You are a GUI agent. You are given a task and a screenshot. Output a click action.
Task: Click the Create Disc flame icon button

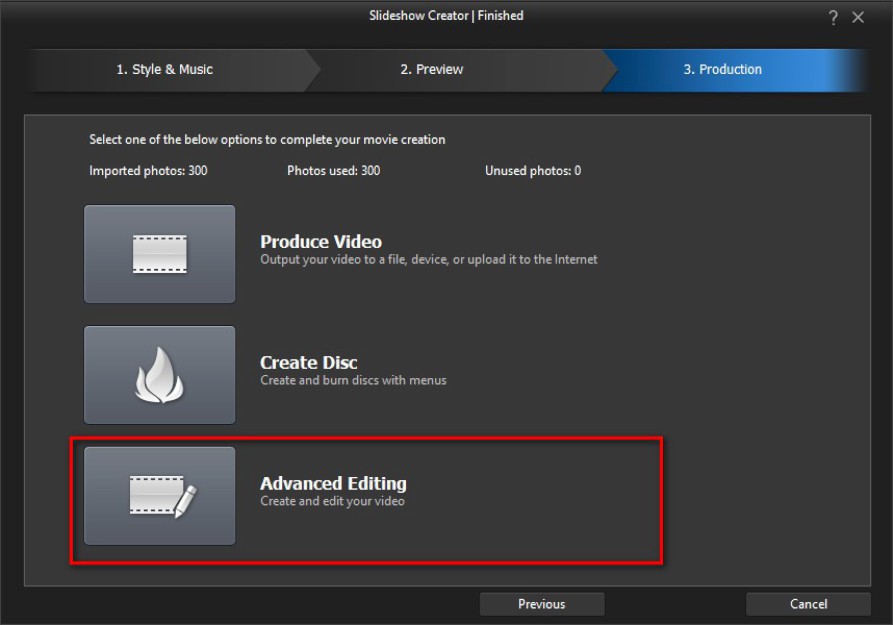click(159, 375)
